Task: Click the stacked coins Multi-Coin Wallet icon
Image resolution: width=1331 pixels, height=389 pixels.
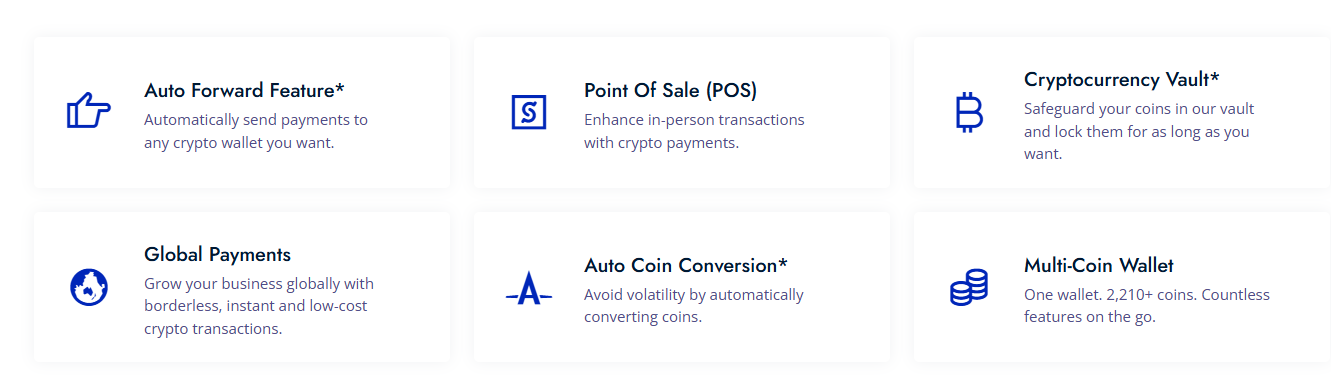Action: 968,288
